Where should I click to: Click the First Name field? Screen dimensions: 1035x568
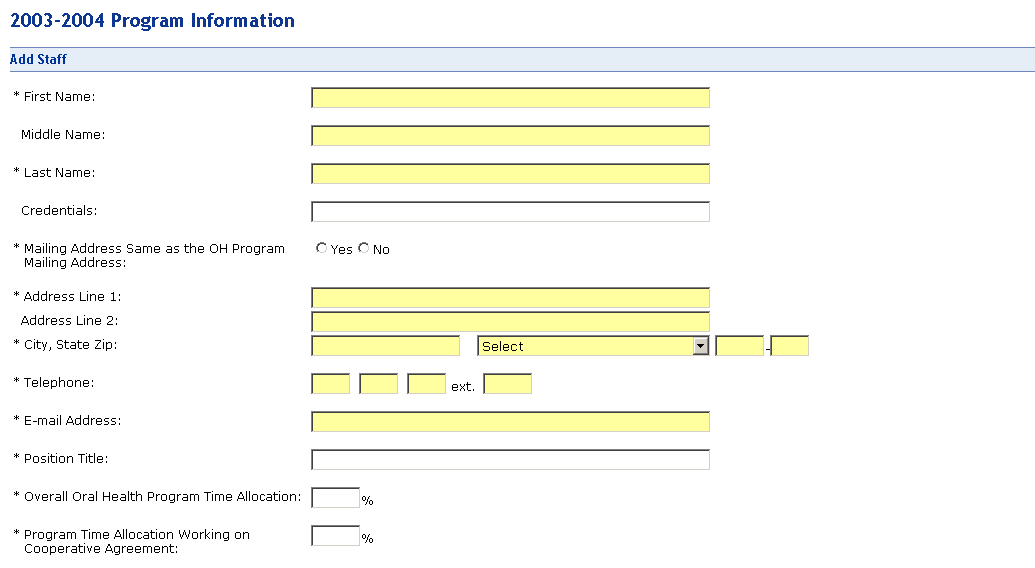(x=510, y=98)
